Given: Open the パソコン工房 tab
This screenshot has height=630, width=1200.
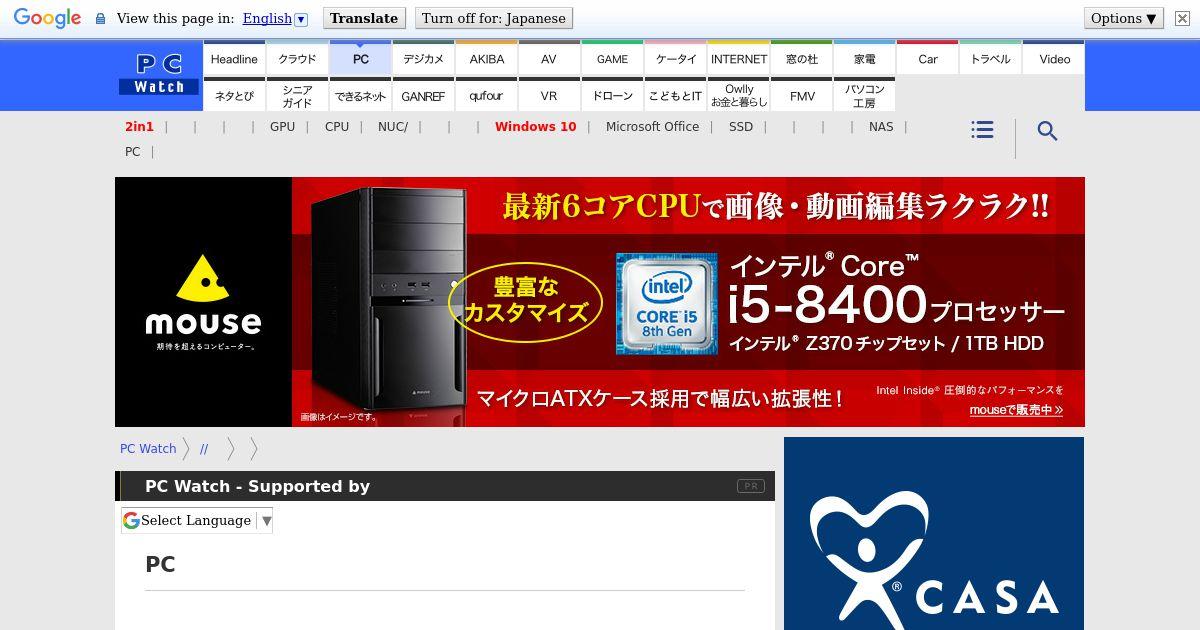Looking at the screenshot, I should point(865,95).
